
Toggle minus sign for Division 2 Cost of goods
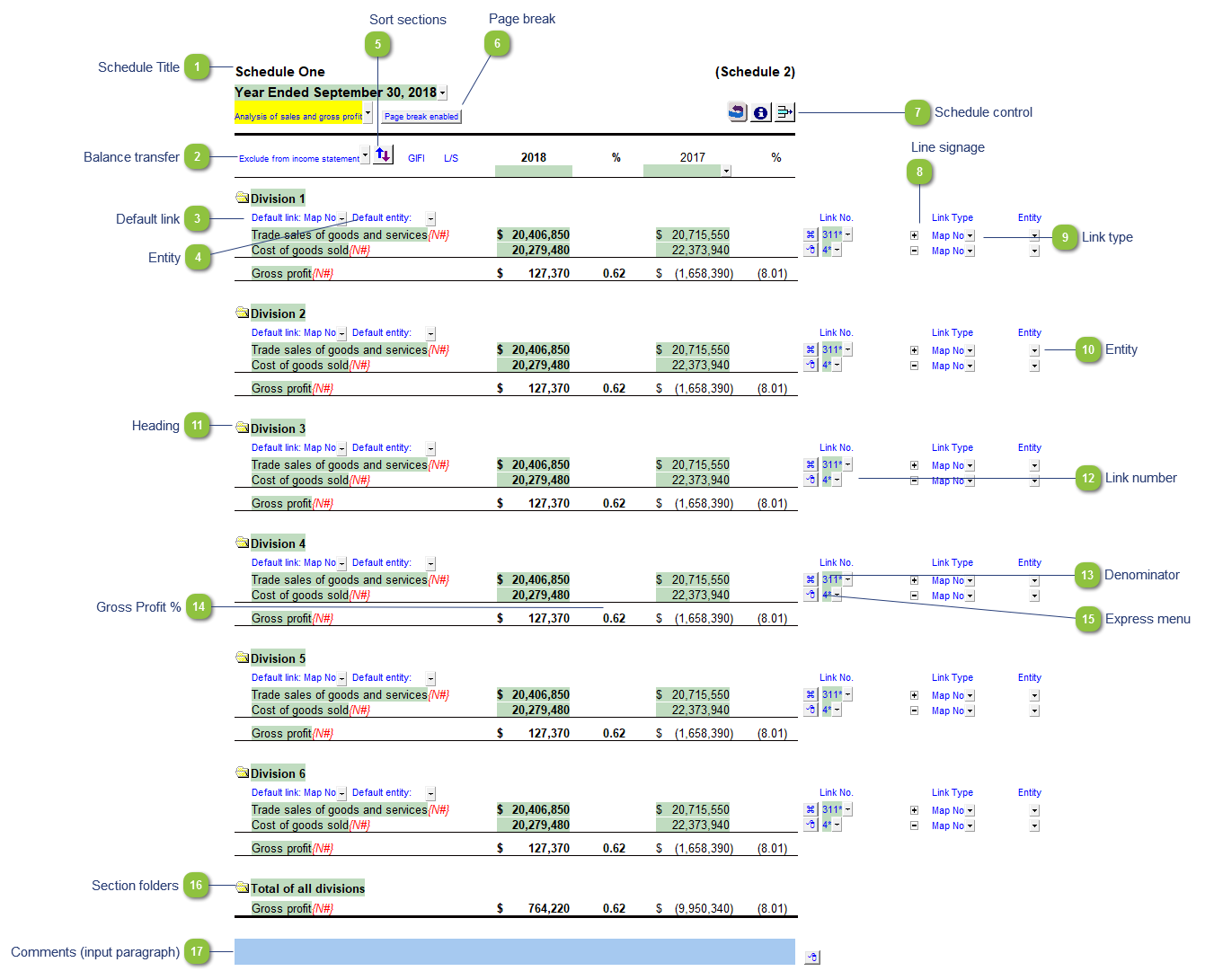click(914, 366)
